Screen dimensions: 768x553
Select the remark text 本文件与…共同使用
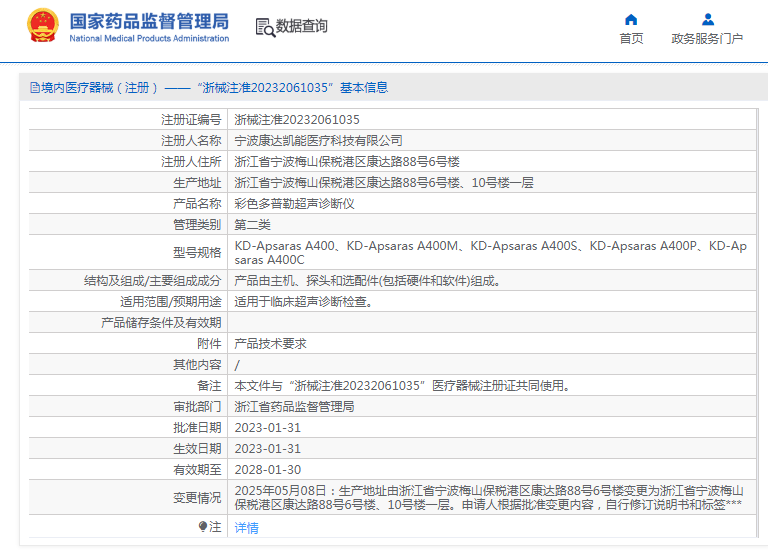[x=403, y=386]
